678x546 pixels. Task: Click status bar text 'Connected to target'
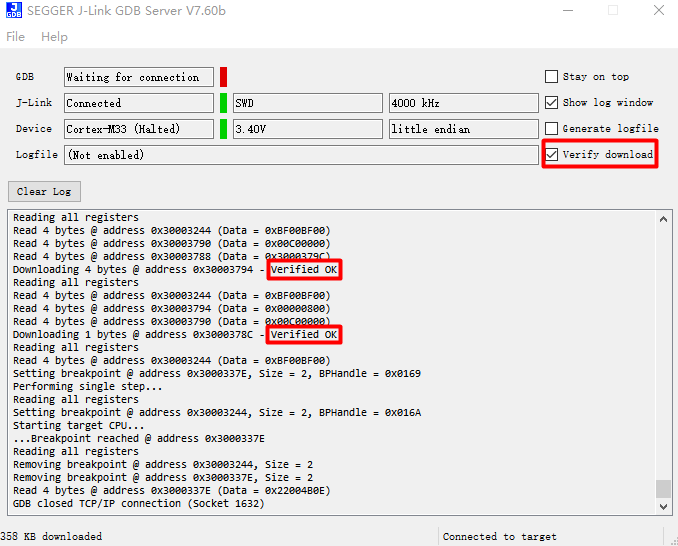pyautogui.click(x=499, y=536)
